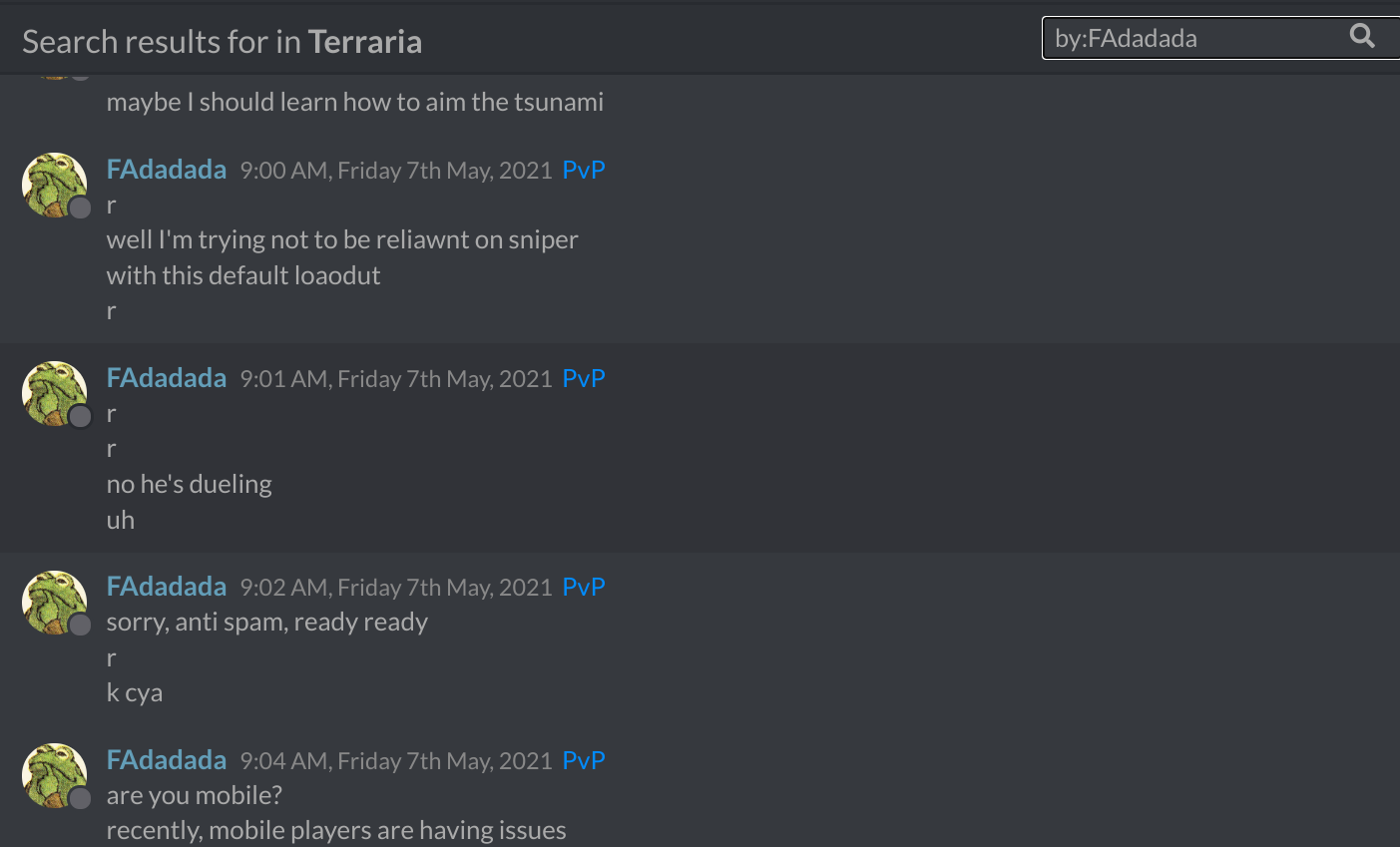Image resolution: width=1400 pixels, height=847 pixels.
Task: Open the FAdadada avatar on the 9:00 AM message
Action: click(x=54, y=186)
